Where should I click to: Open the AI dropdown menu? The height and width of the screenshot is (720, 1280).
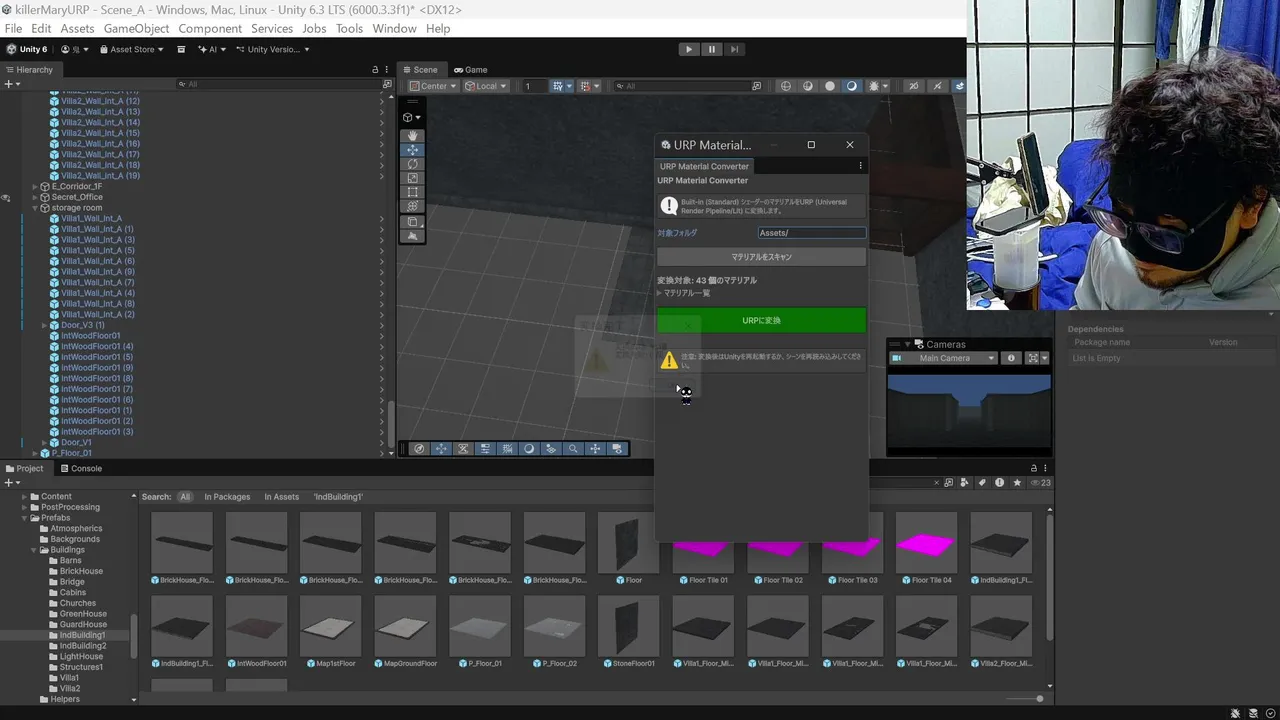pyautogui.click(x=212, y=49)
